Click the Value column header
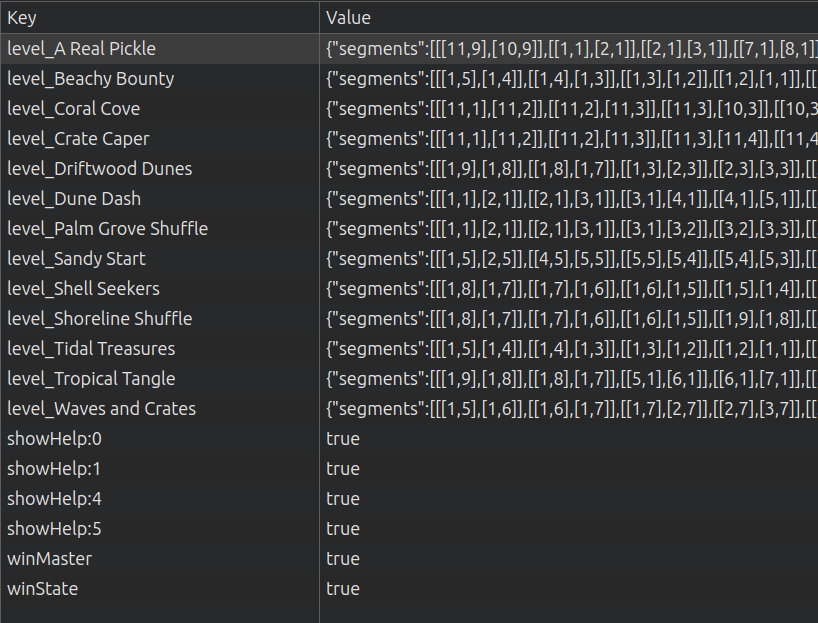Screen dimensions: 818x623 click(x=348, y=18)
